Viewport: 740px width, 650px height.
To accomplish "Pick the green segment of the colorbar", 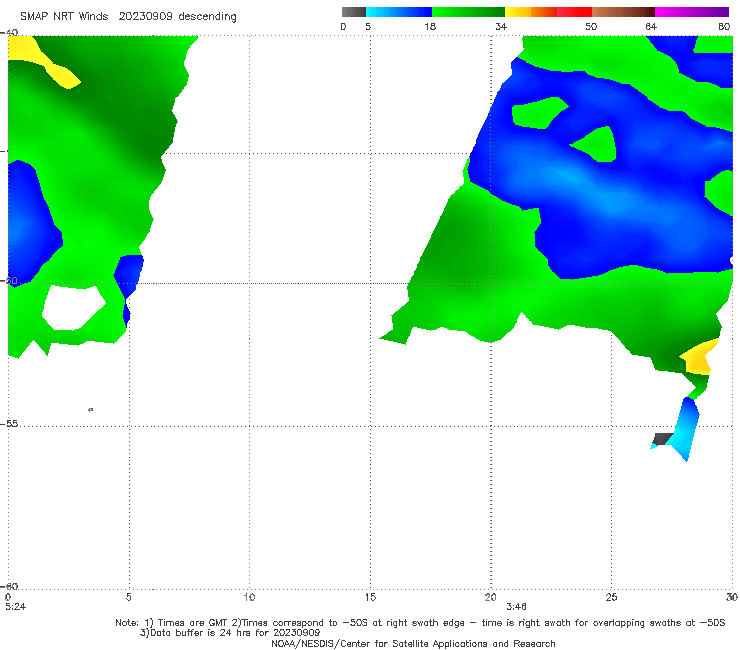I will 468,12.
